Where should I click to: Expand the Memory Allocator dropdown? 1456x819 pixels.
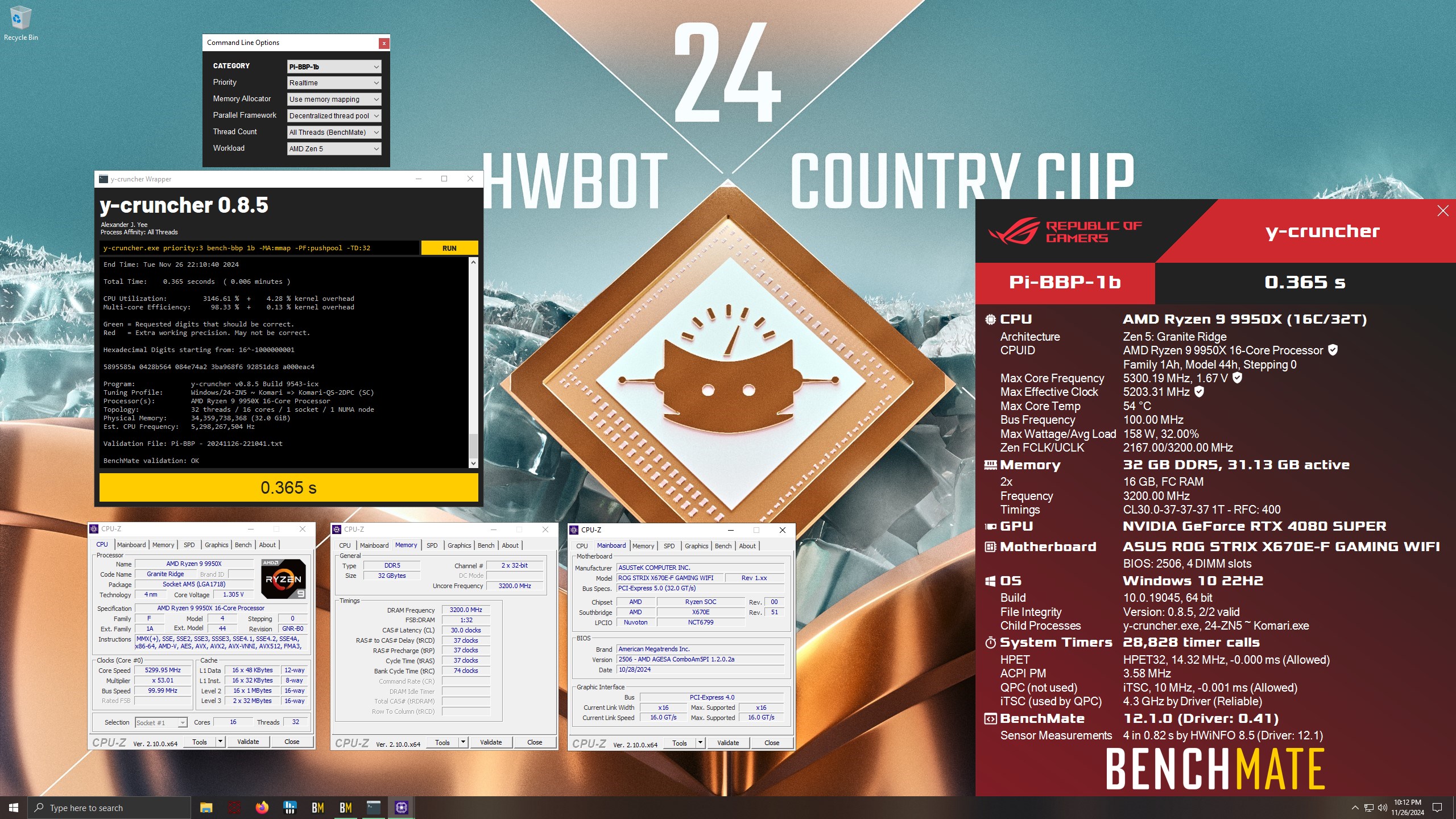coord(334,100)
